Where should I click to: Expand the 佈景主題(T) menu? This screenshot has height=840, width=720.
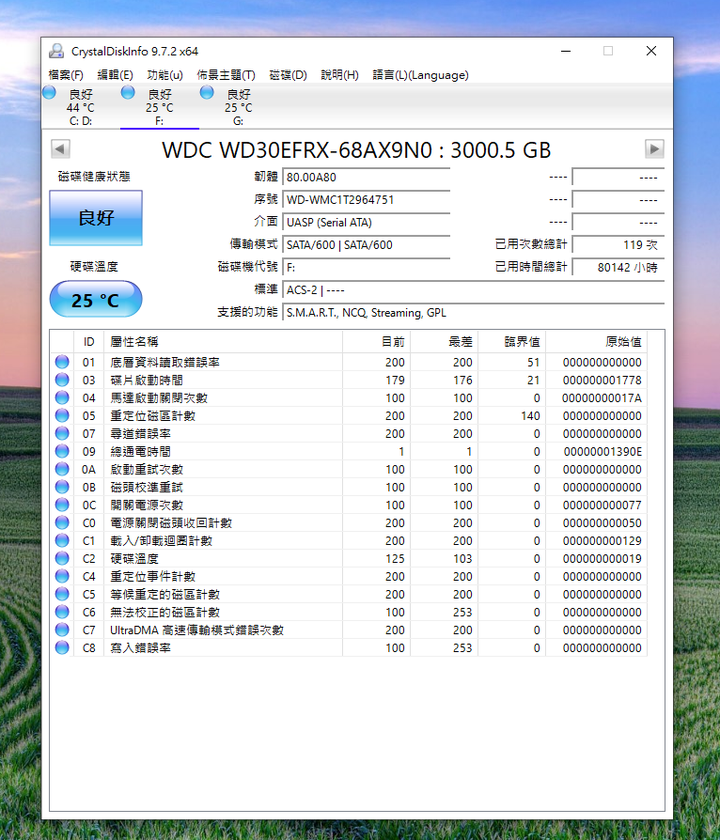226,75
